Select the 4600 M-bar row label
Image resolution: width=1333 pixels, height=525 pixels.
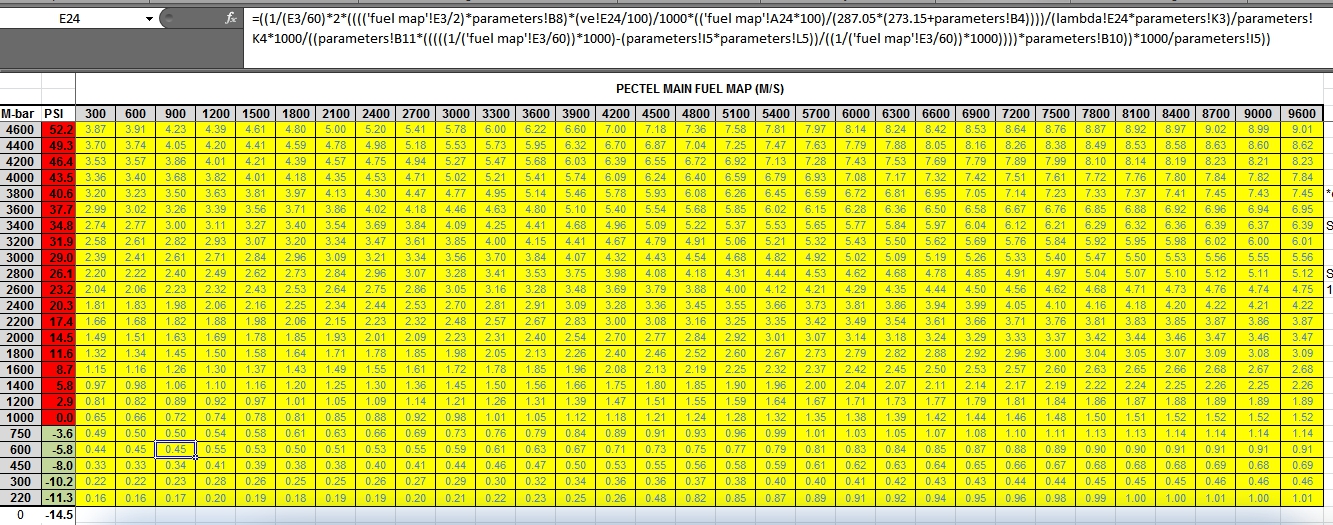coord(20,130)
